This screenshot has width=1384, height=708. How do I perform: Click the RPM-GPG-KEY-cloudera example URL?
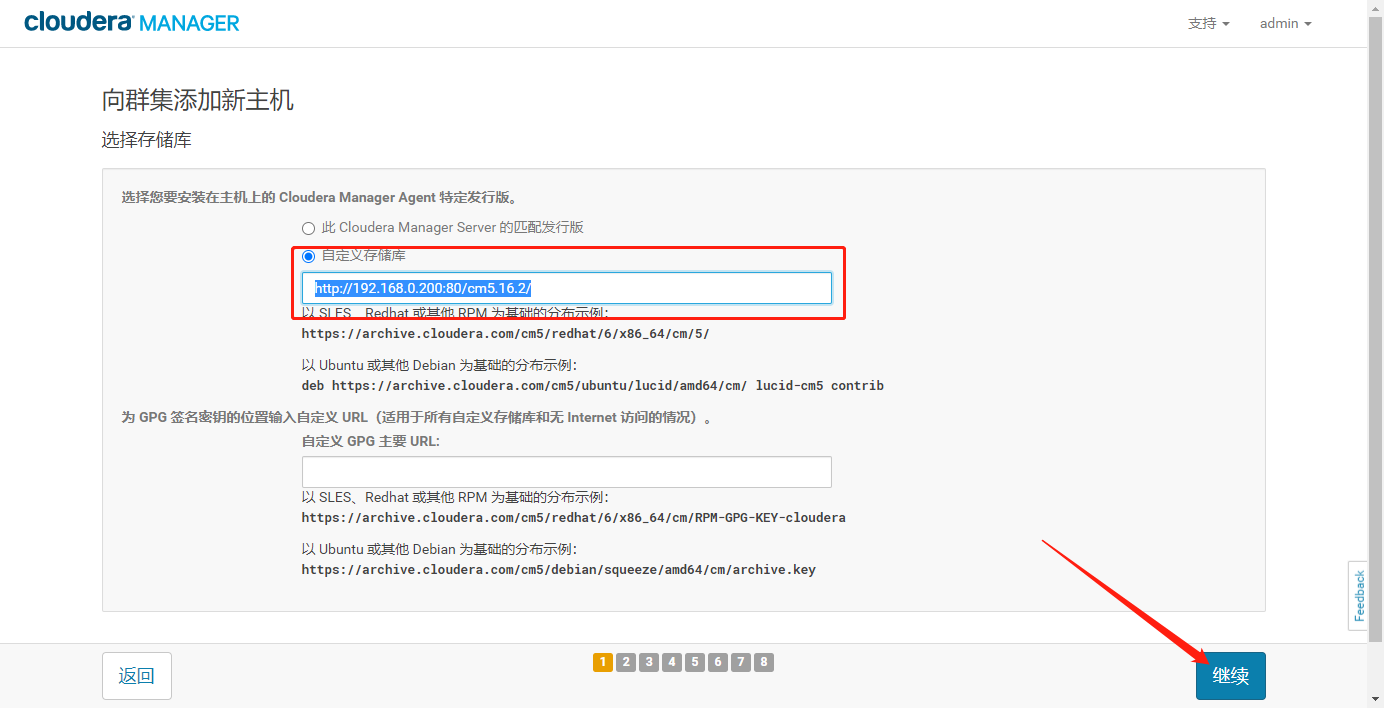coord(574,518)
